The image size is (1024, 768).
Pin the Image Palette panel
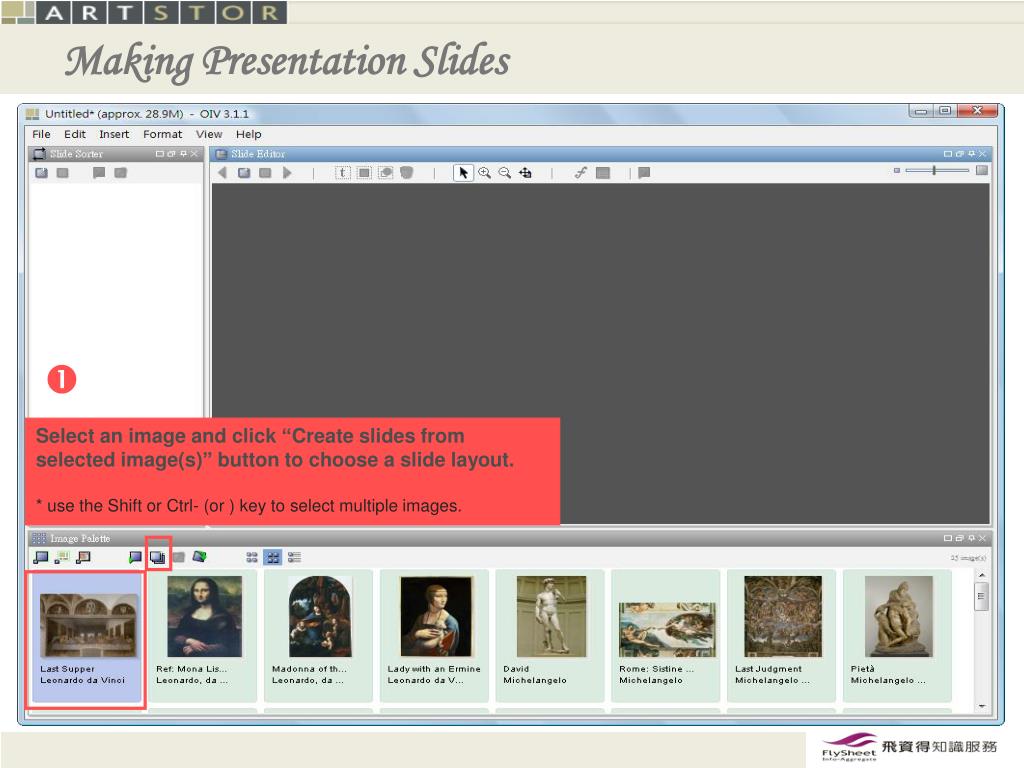[971, 538]
